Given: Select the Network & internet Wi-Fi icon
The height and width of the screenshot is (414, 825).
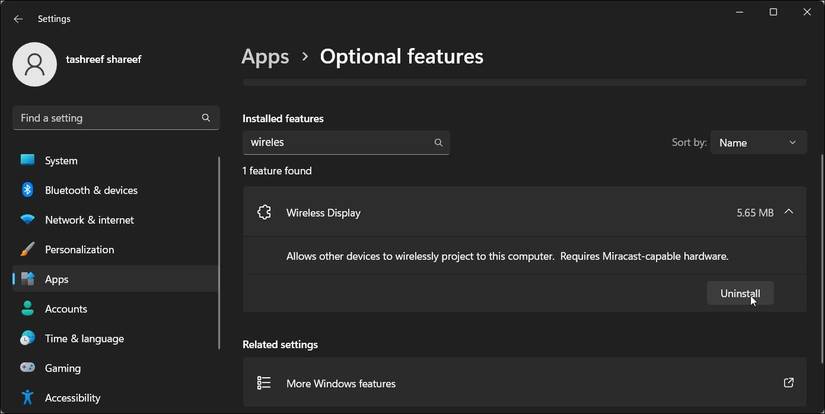Looking at the screenshot, I should pyautogui.click(x=28, y=220).
